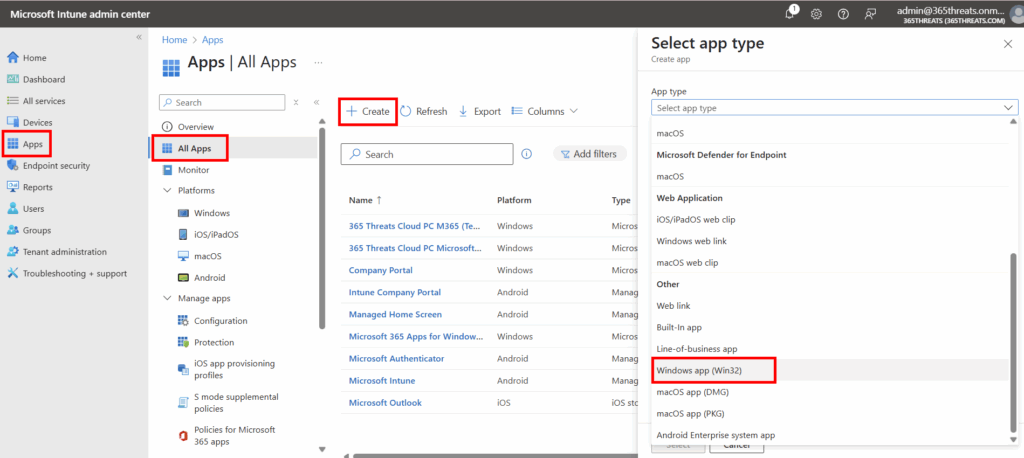Viewport: 1024px width, 458px height.
Task: Open Microsoft Authenticator app entry
Action: coord(396,359)
